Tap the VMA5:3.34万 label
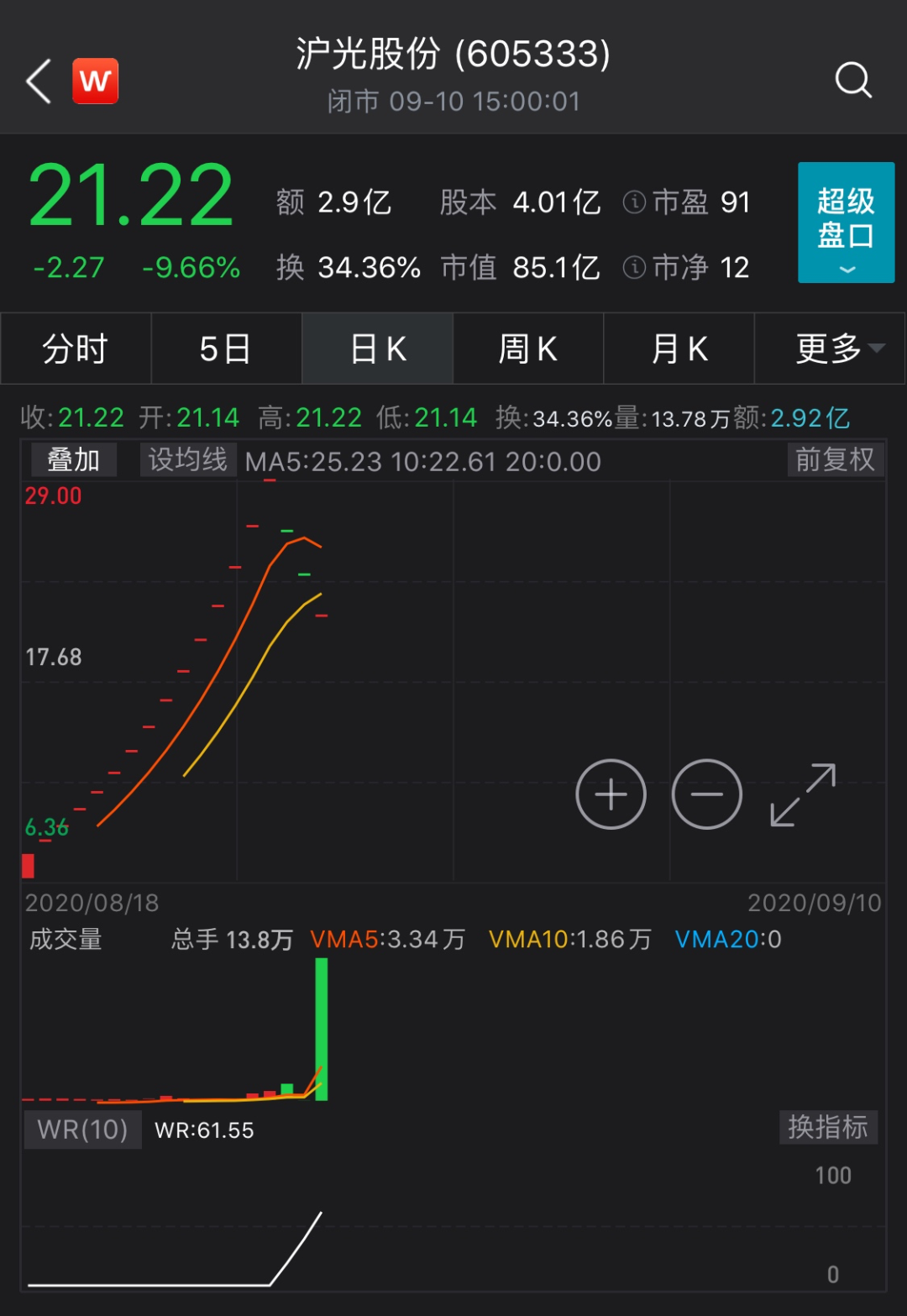 click(x=388, y=939)
